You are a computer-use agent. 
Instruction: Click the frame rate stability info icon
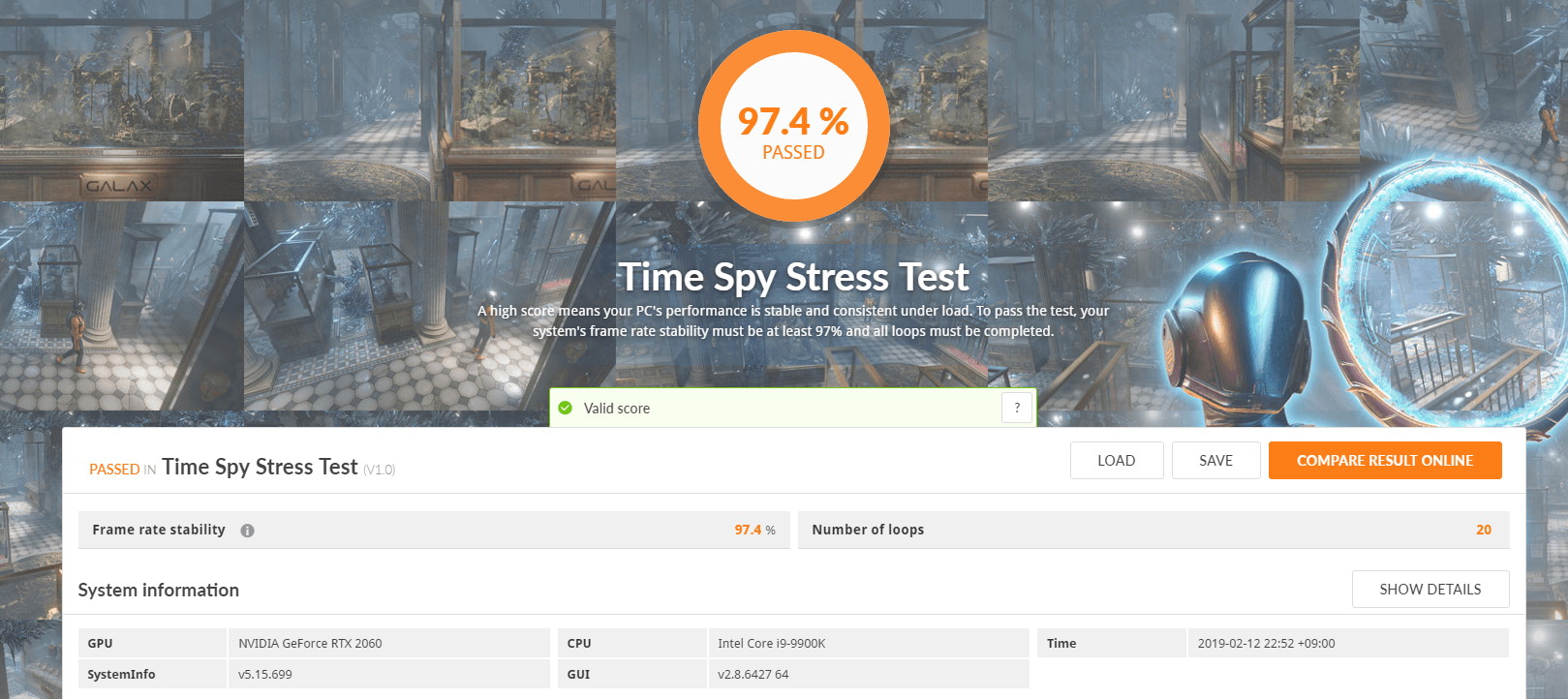pyautogui.click(x=247, y=531)
